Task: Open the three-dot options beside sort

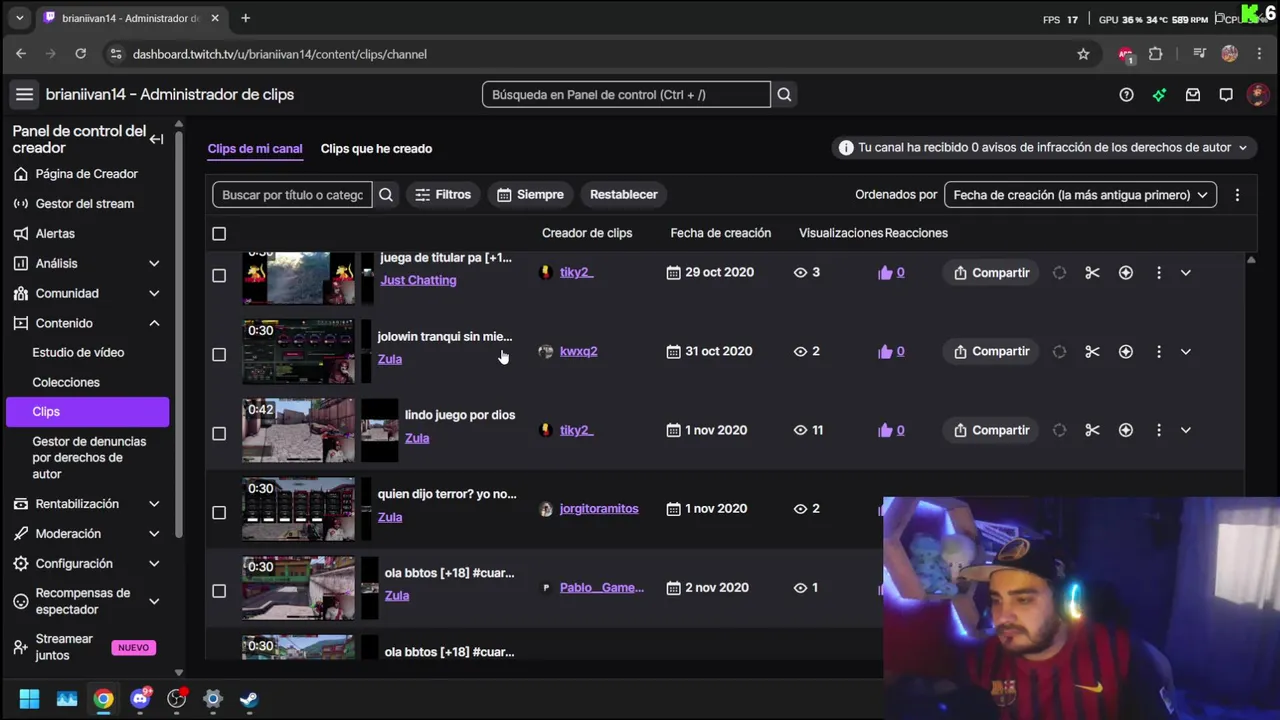Action: tap(1237, 195)
